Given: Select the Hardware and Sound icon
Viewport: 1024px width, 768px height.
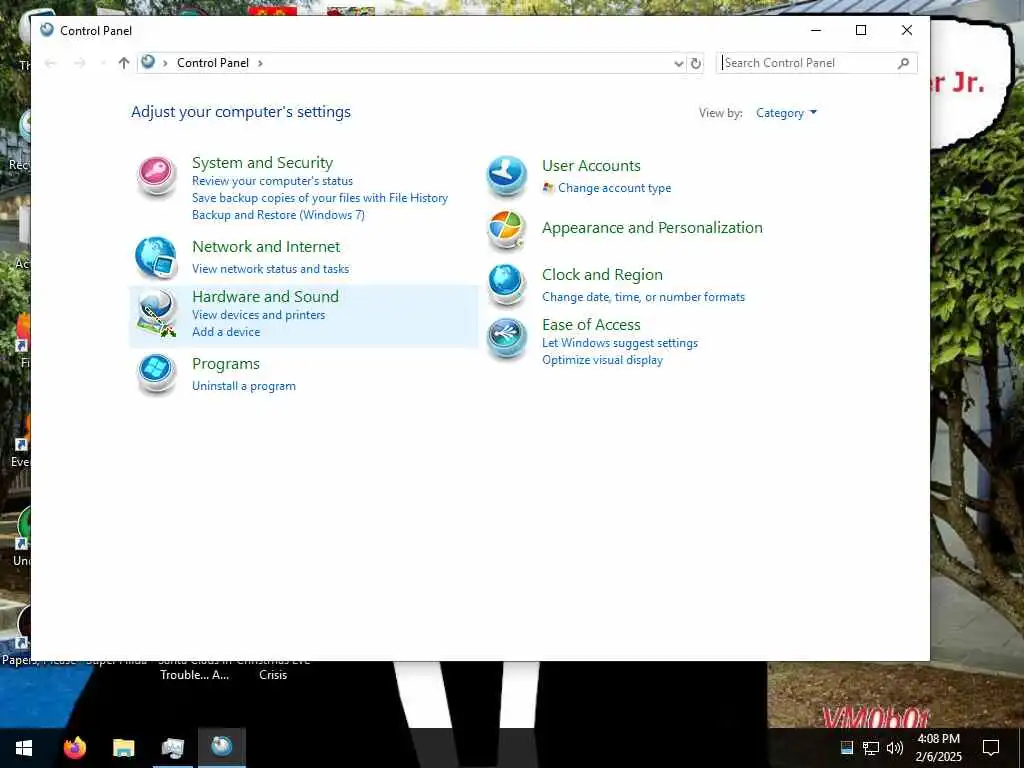Looking at the screenshot, I should (156, 314).
